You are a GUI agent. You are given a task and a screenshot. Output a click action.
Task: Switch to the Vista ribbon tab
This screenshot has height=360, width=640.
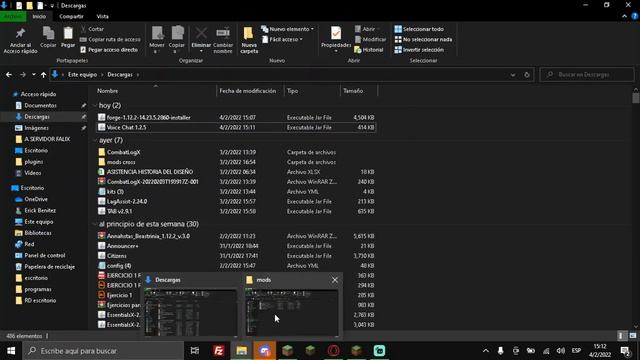(x=102, y=16)
